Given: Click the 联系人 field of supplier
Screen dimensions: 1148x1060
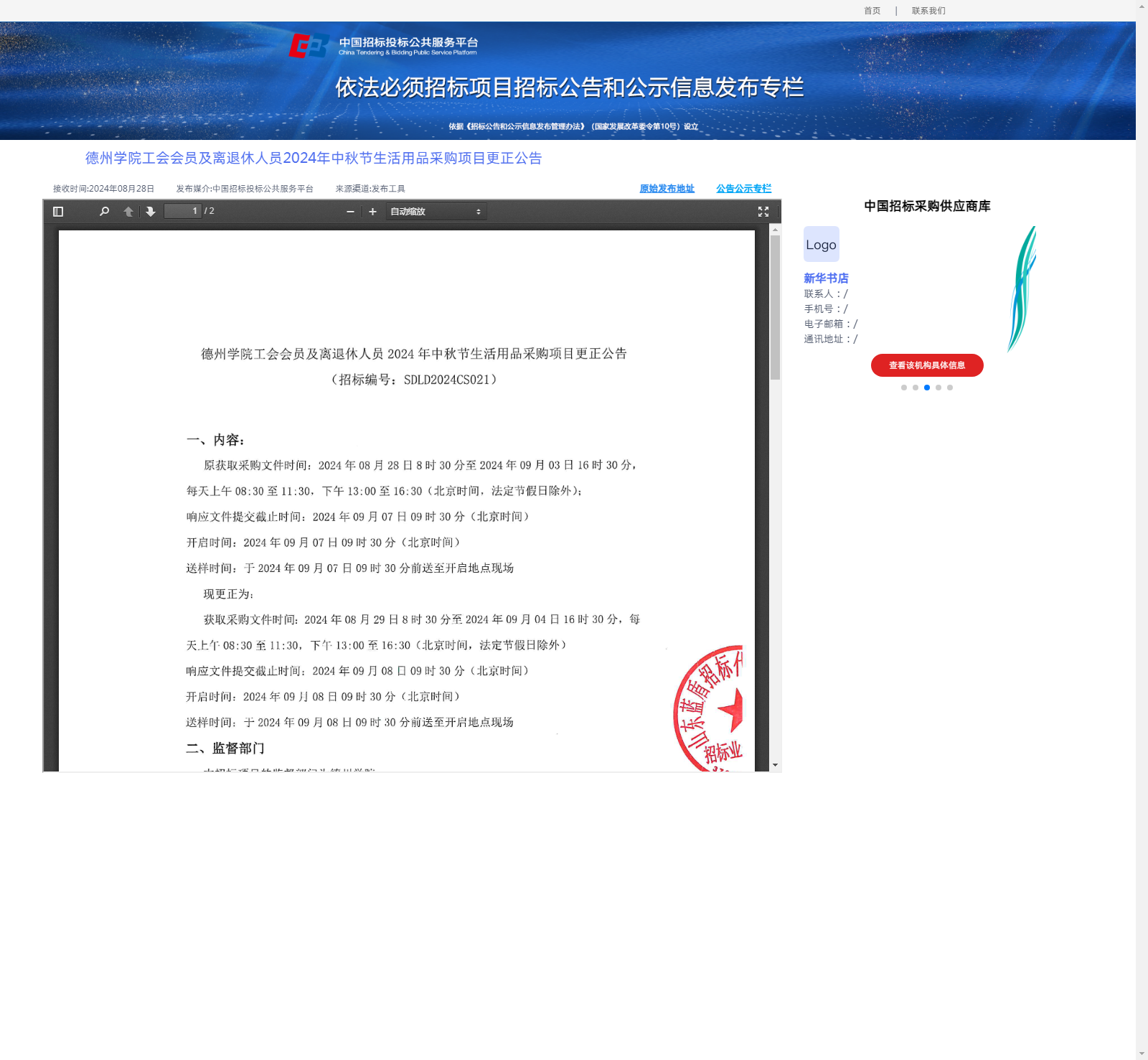Looking at the screenshot, I should click(x=826, y=294).
